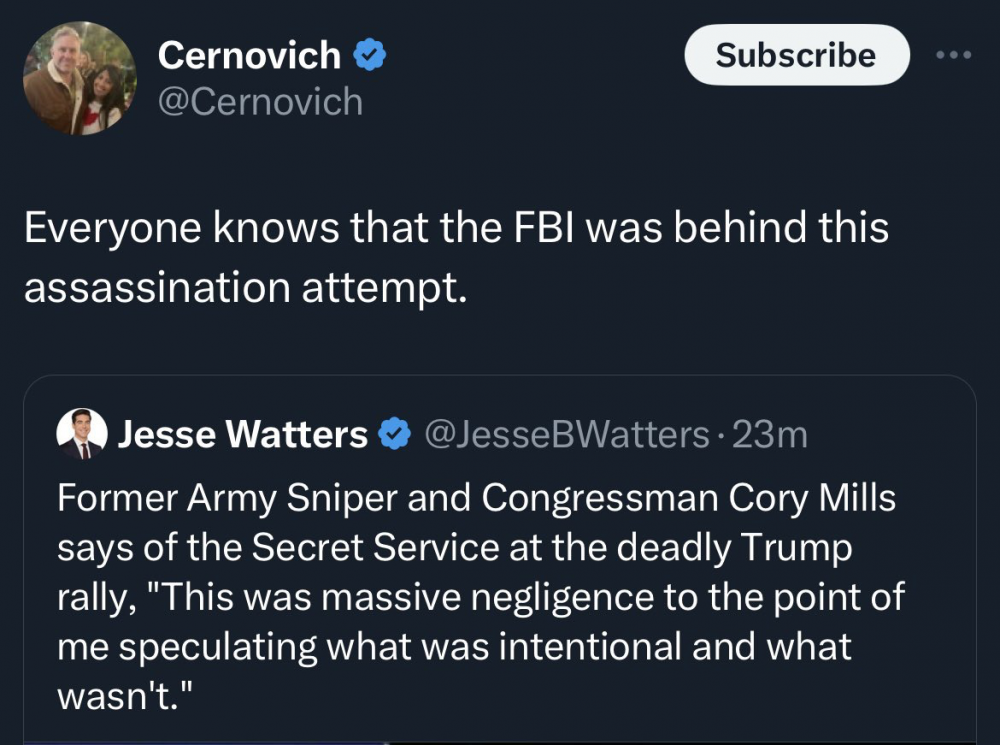Click Jesse Watters' verified checkmark badge
The width and height of the screenshot is (1000, 745).
397,434
